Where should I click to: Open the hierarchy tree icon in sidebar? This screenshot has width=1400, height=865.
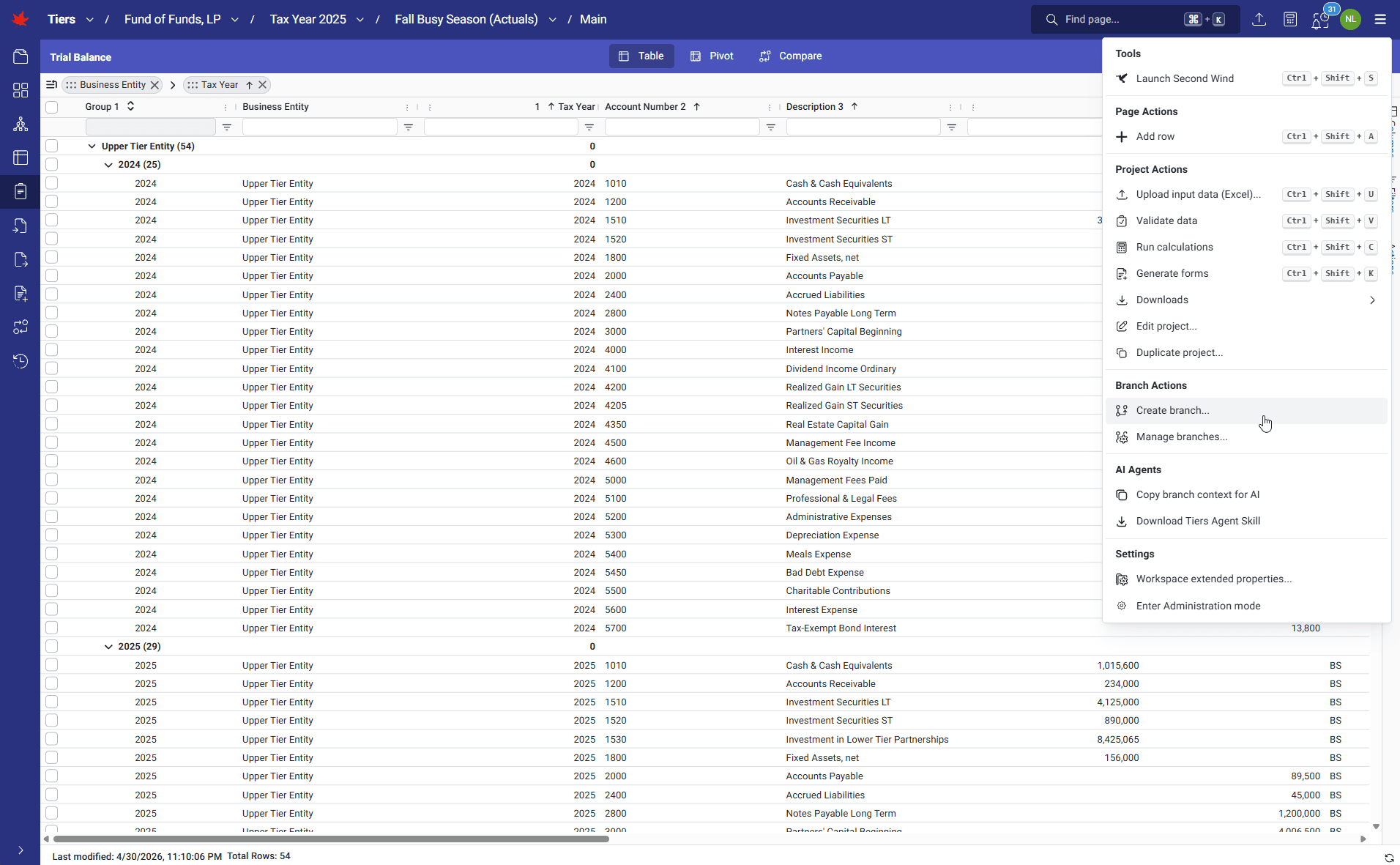tap(21, 124)
